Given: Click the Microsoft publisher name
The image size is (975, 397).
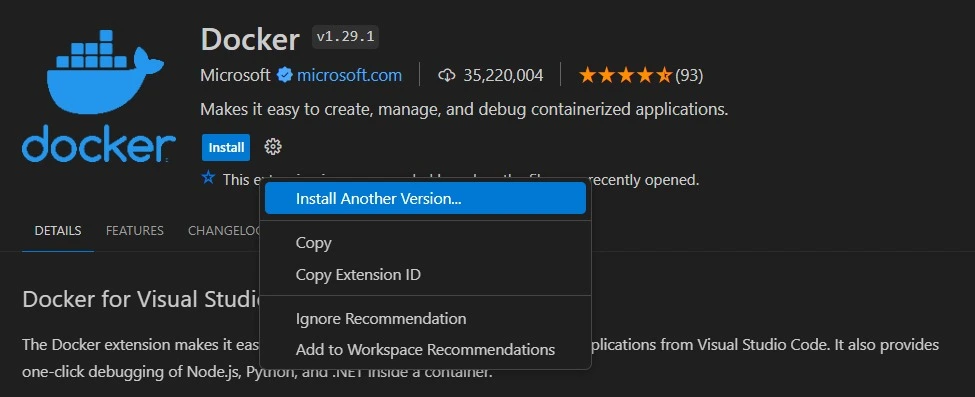Looking at the screenshot, I should pyautogui.click(x=235, y=76).
